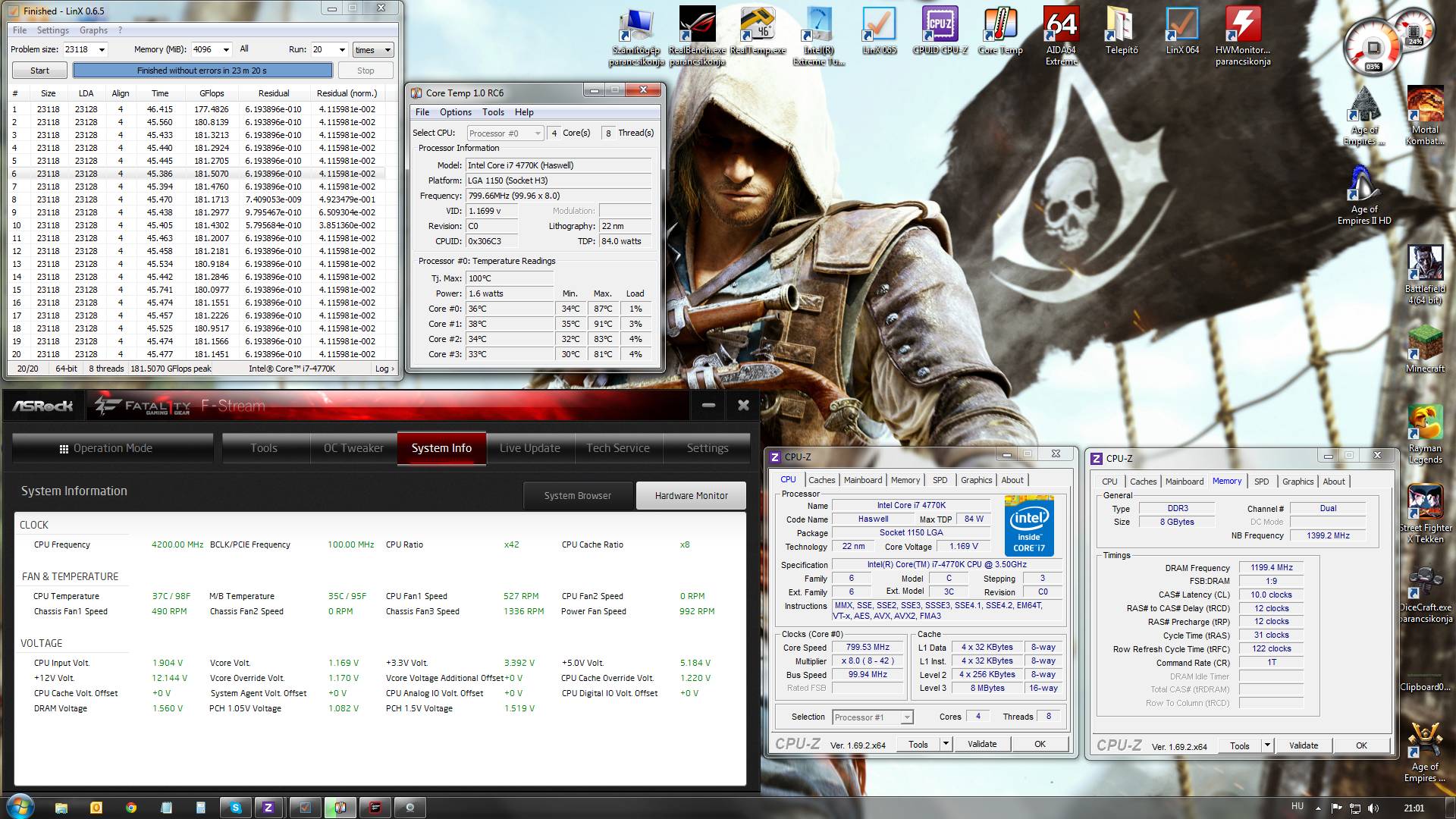Viewport: 1456px width, 819px height.
Task: Expand the Tools dropdown arrow in CPU-Z Memory window
Action: coord(1267,745)
